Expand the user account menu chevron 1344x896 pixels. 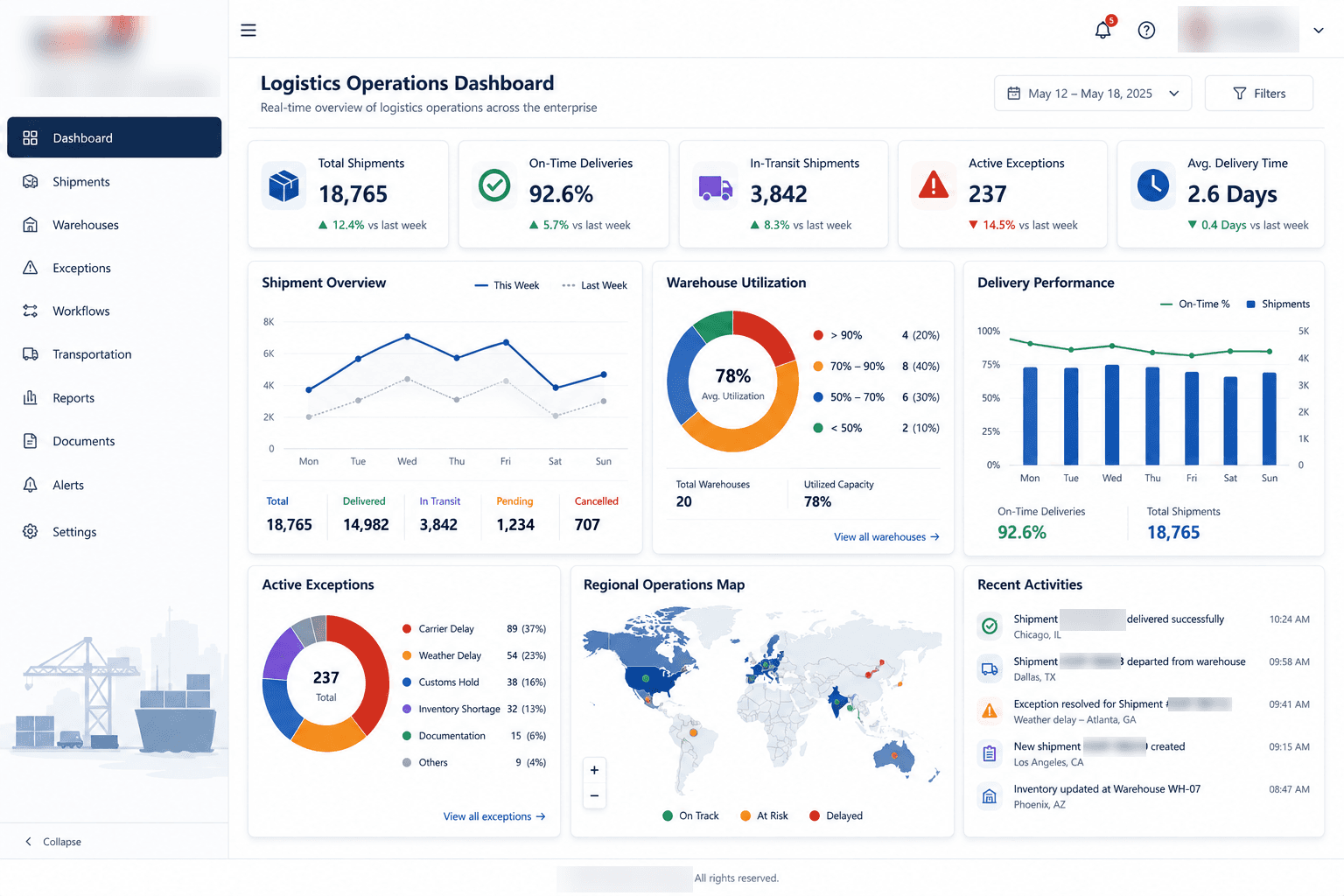coord(1319,31)
